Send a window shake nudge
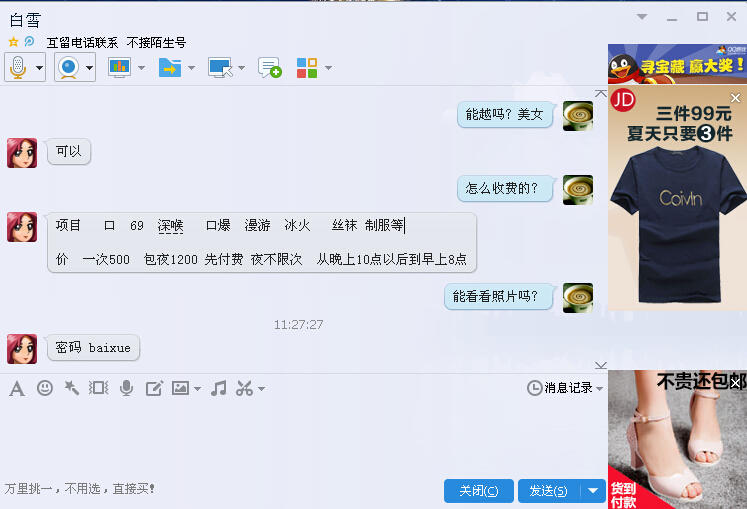The height and width of the screenshot is (509, 747). tap(99, 388)
